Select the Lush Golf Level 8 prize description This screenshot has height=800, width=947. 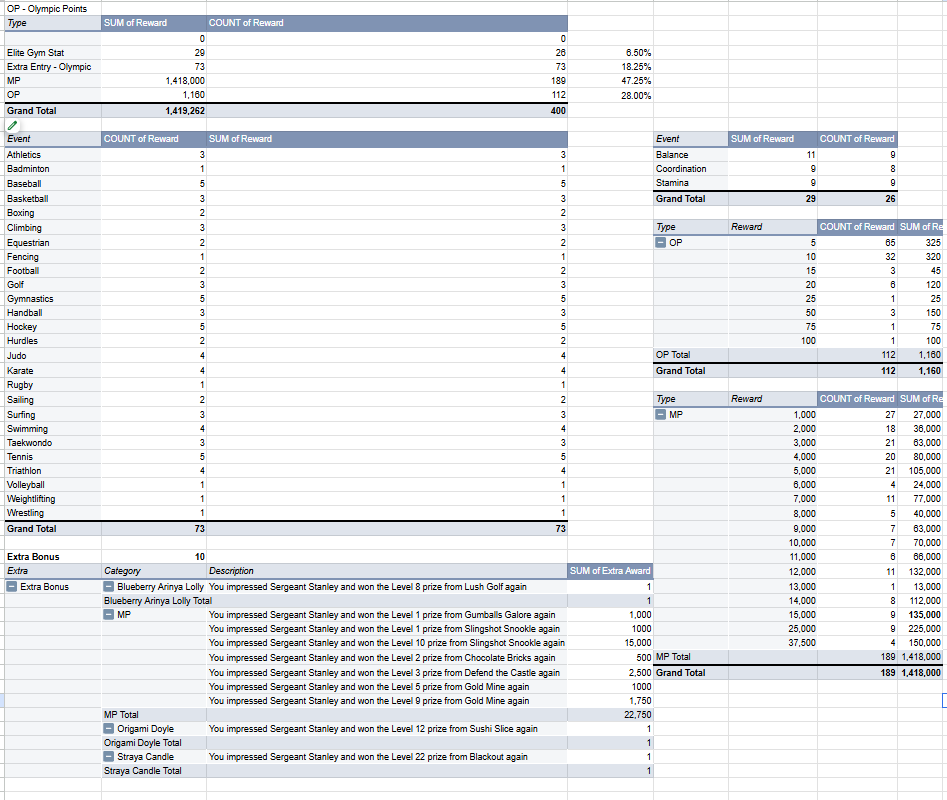pyautogui.click(x=368, y=587)
